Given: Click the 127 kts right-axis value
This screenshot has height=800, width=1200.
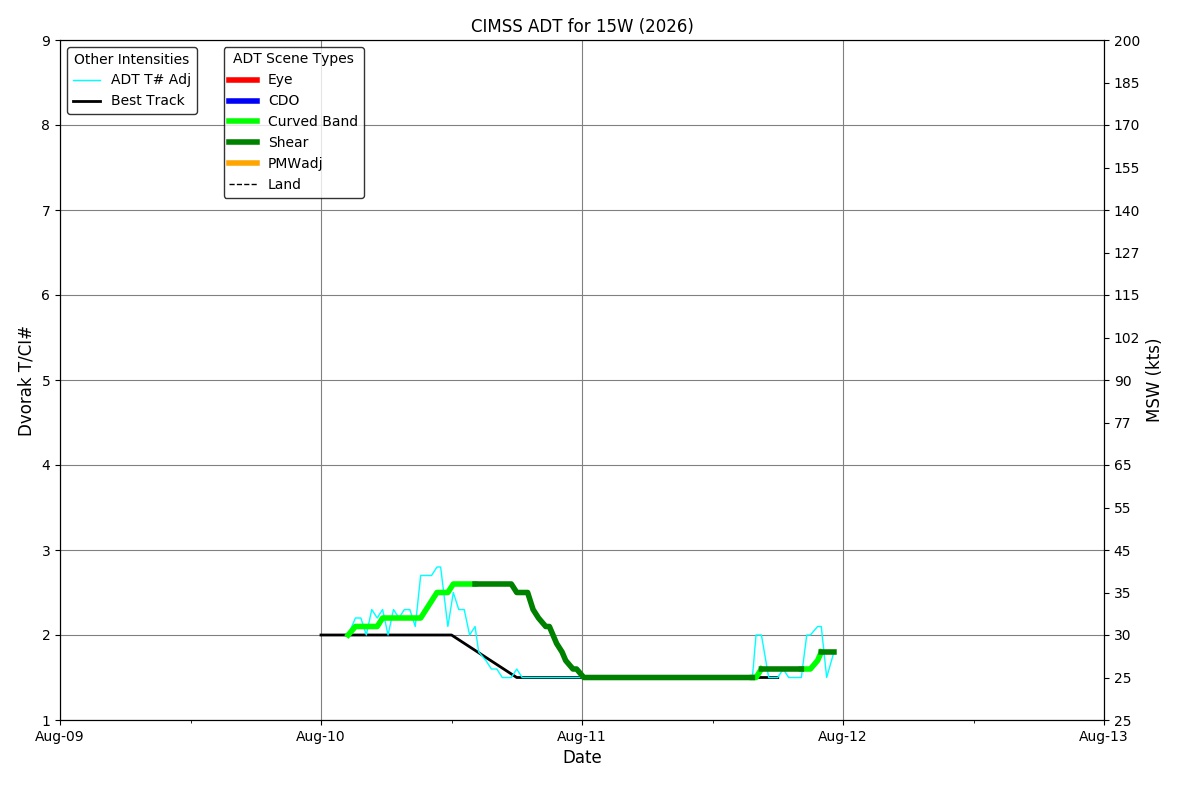Looking at the screenshot, I should [1126, 253].
